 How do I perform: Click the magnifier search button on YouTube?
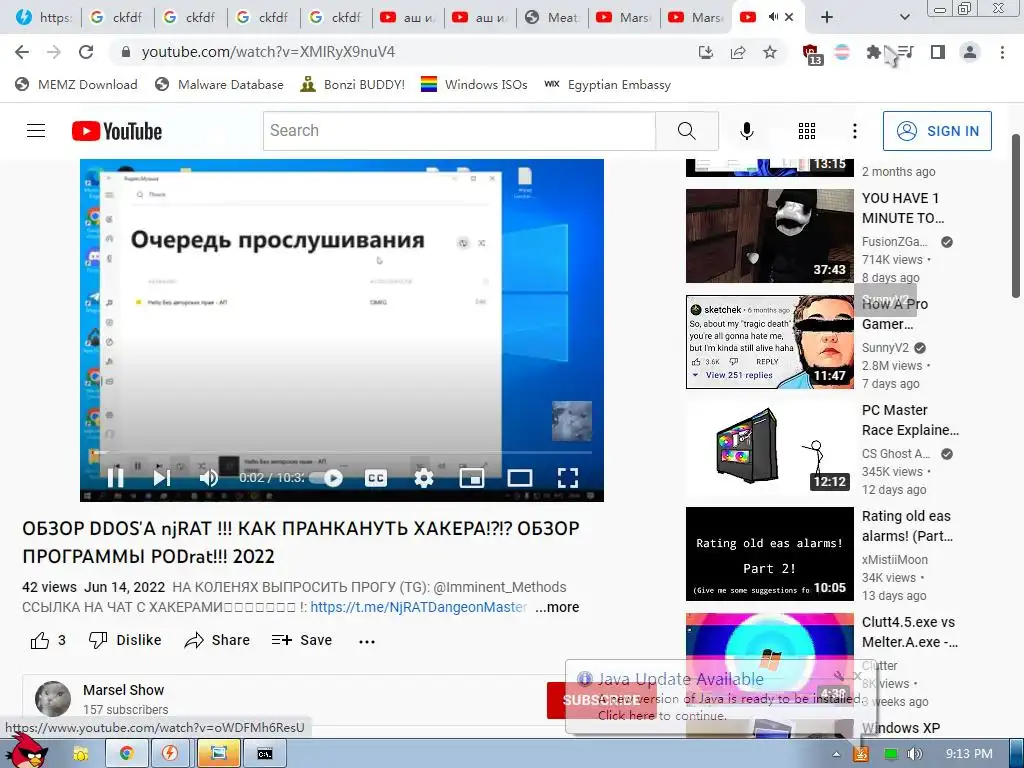click(686, 131)
